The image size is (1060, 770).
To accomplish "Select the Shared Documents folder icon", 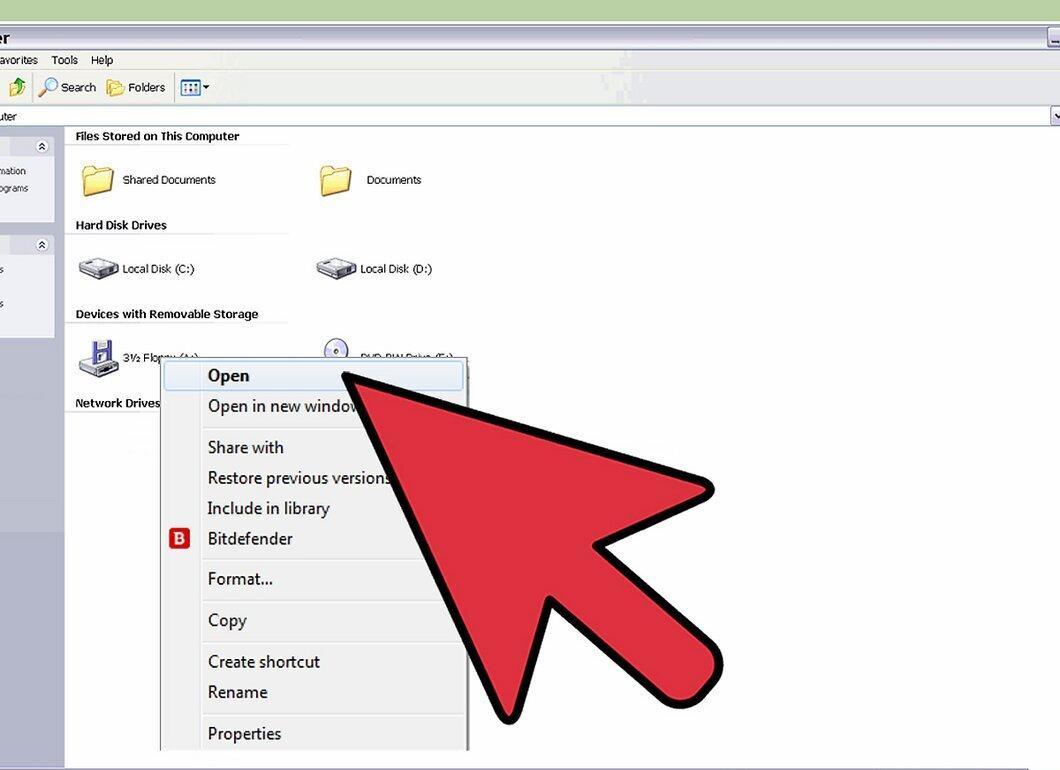I will [97, 181].
